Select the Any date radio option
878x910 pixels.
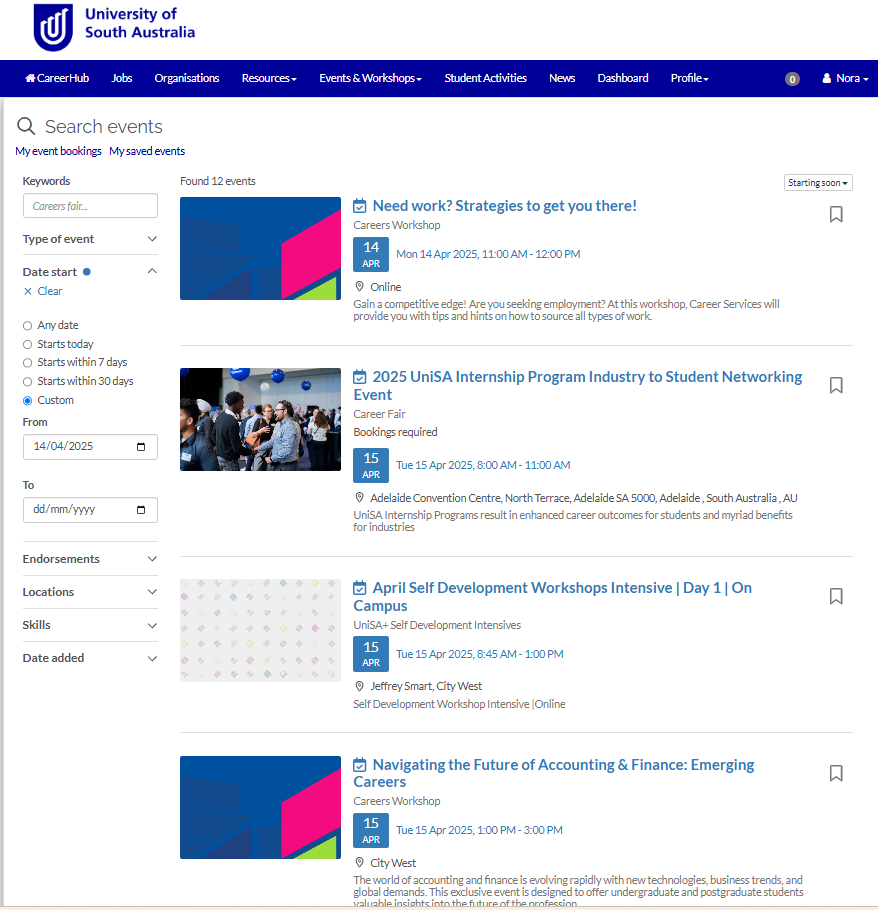[27, 326]
